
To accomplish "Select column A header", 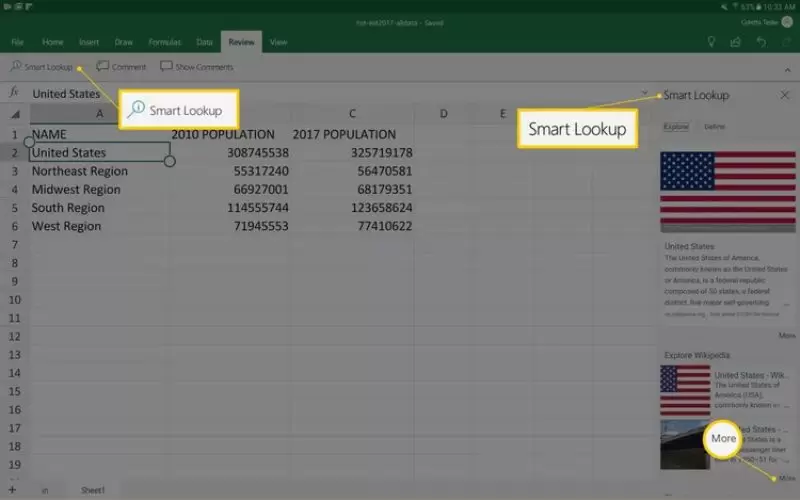I will point(99,114).
